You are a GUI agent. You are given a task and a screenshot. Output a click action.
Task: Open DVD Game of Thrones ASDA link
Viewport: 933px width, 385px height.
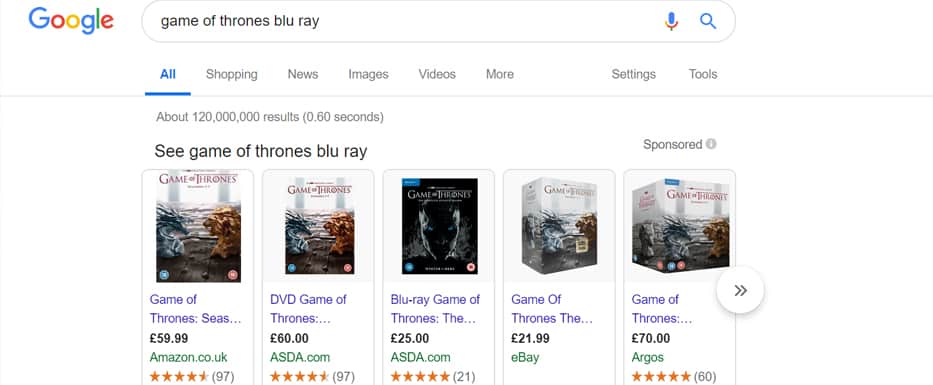pos(308,309)
